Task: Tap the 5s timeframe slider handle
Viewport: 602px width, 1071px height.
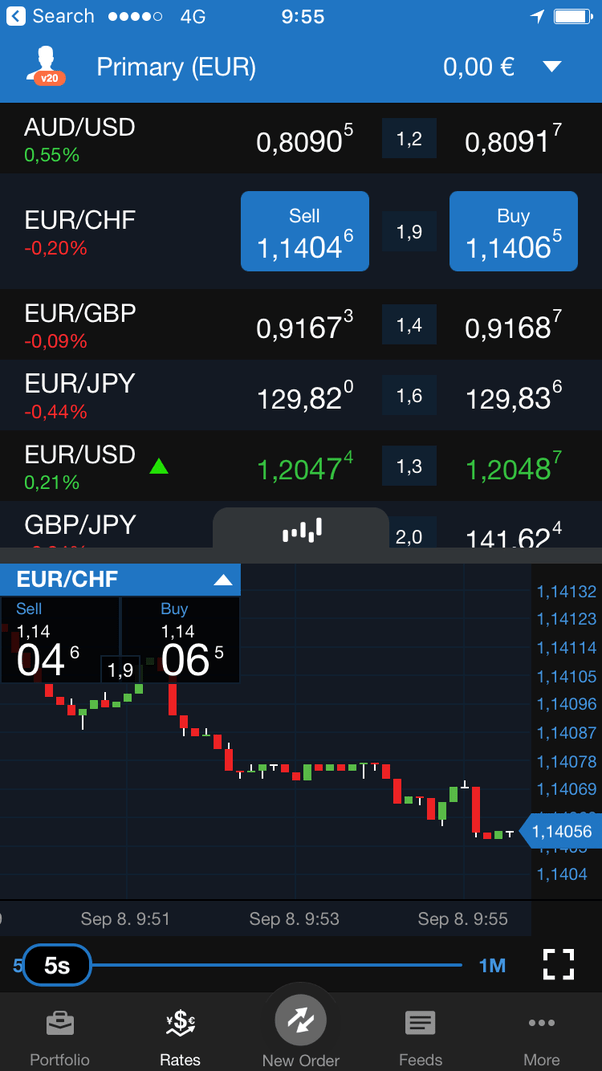Action: 57,965
